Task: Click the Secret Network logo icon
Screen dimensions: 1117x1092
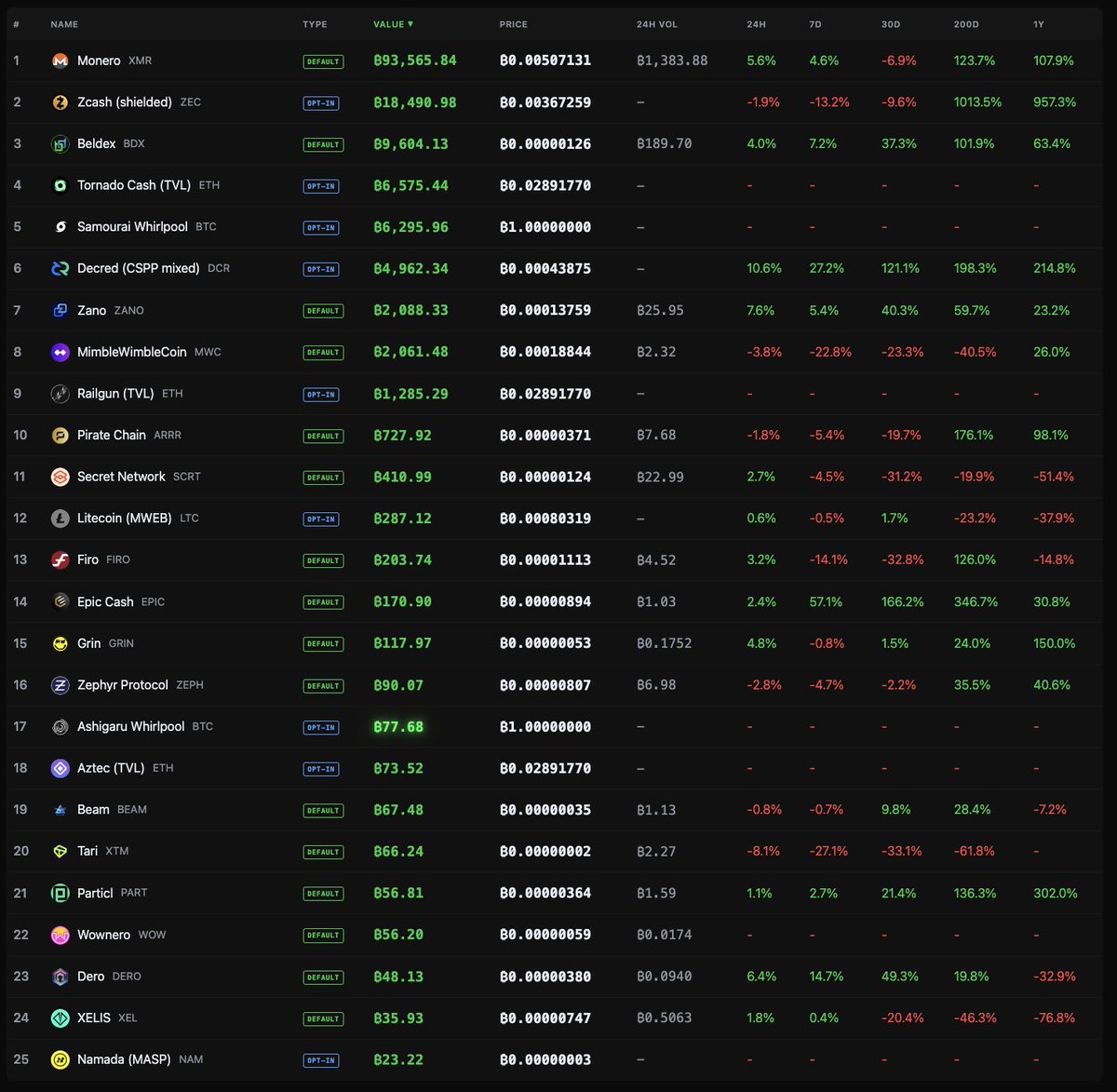Action: [x=60, y=477]
